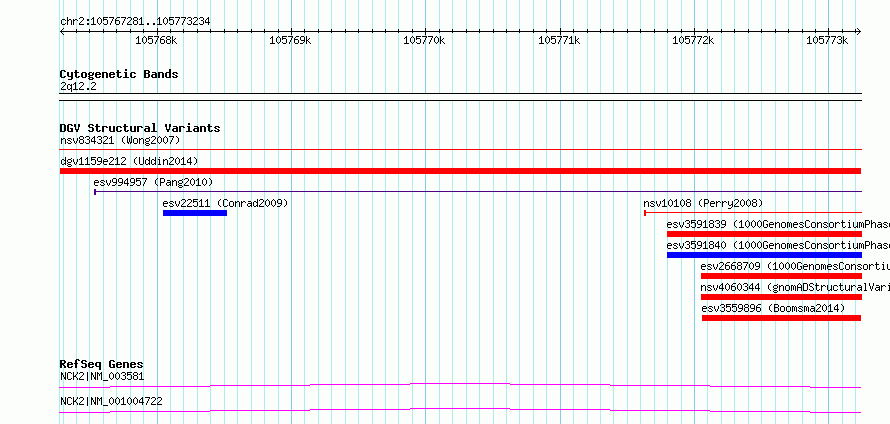Click the 105769k ruler tick label
The width and height of the screenshot is (890, 424).
click(x=290, y=40)
